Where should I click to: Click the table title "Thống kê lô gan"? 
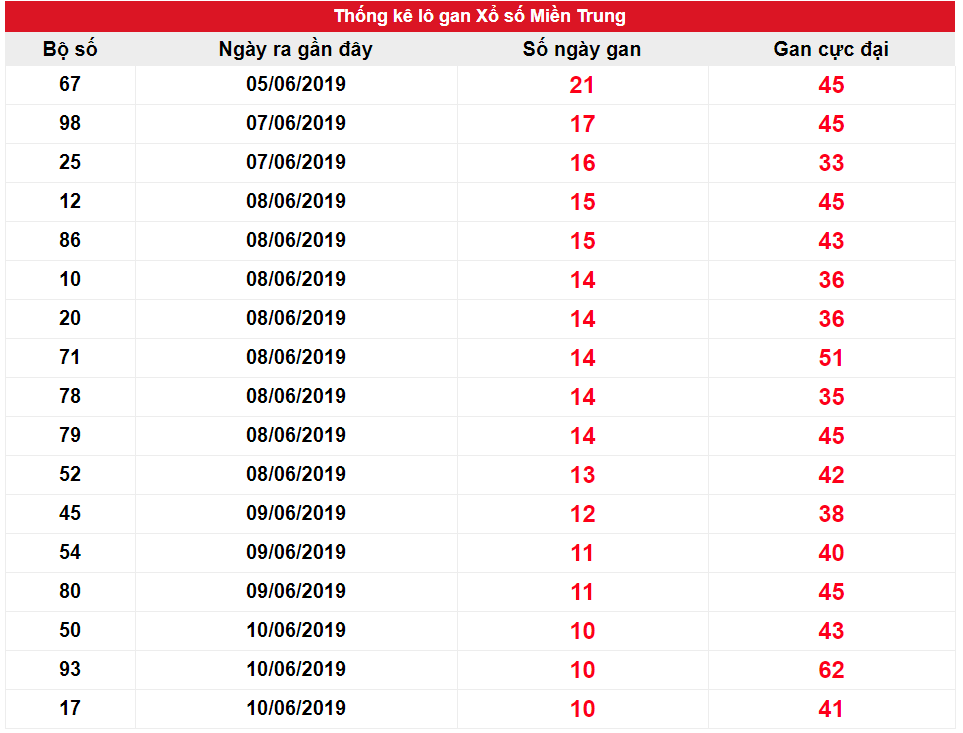tap(480, 16)
